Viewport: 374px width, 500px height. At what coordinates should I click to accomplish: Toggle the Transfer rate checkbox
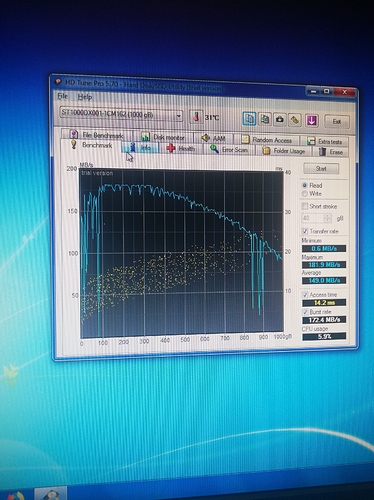pos(304,231)
